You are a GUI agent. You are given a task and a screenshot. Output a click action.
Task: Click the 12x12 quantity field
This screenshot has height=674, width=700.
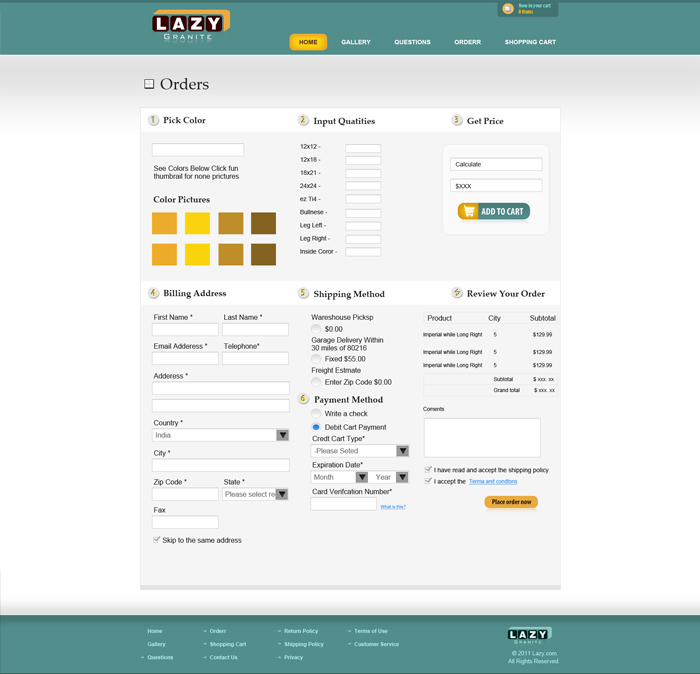pos(363,148)
